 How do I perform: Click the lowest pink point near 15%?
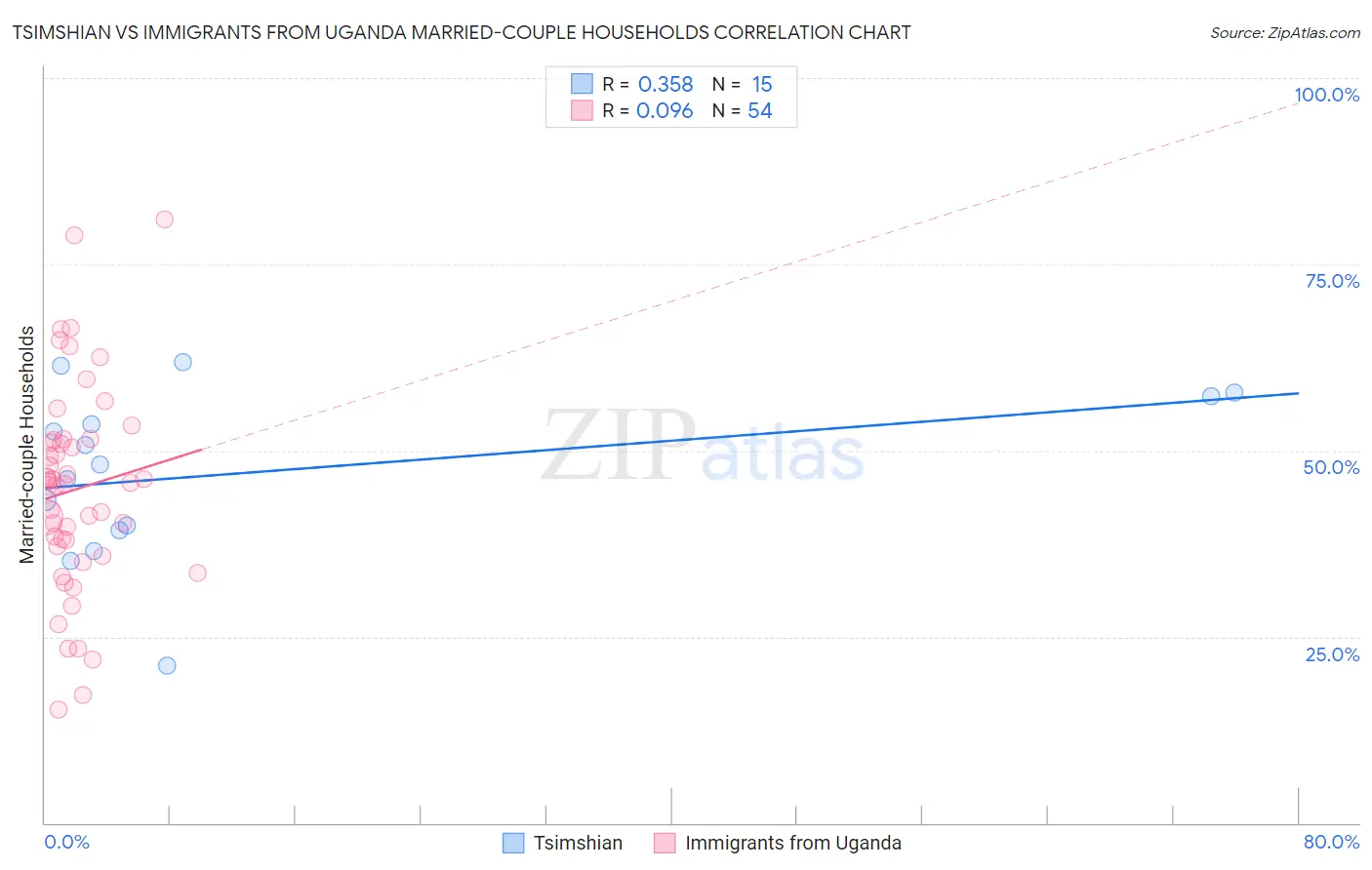59,709
